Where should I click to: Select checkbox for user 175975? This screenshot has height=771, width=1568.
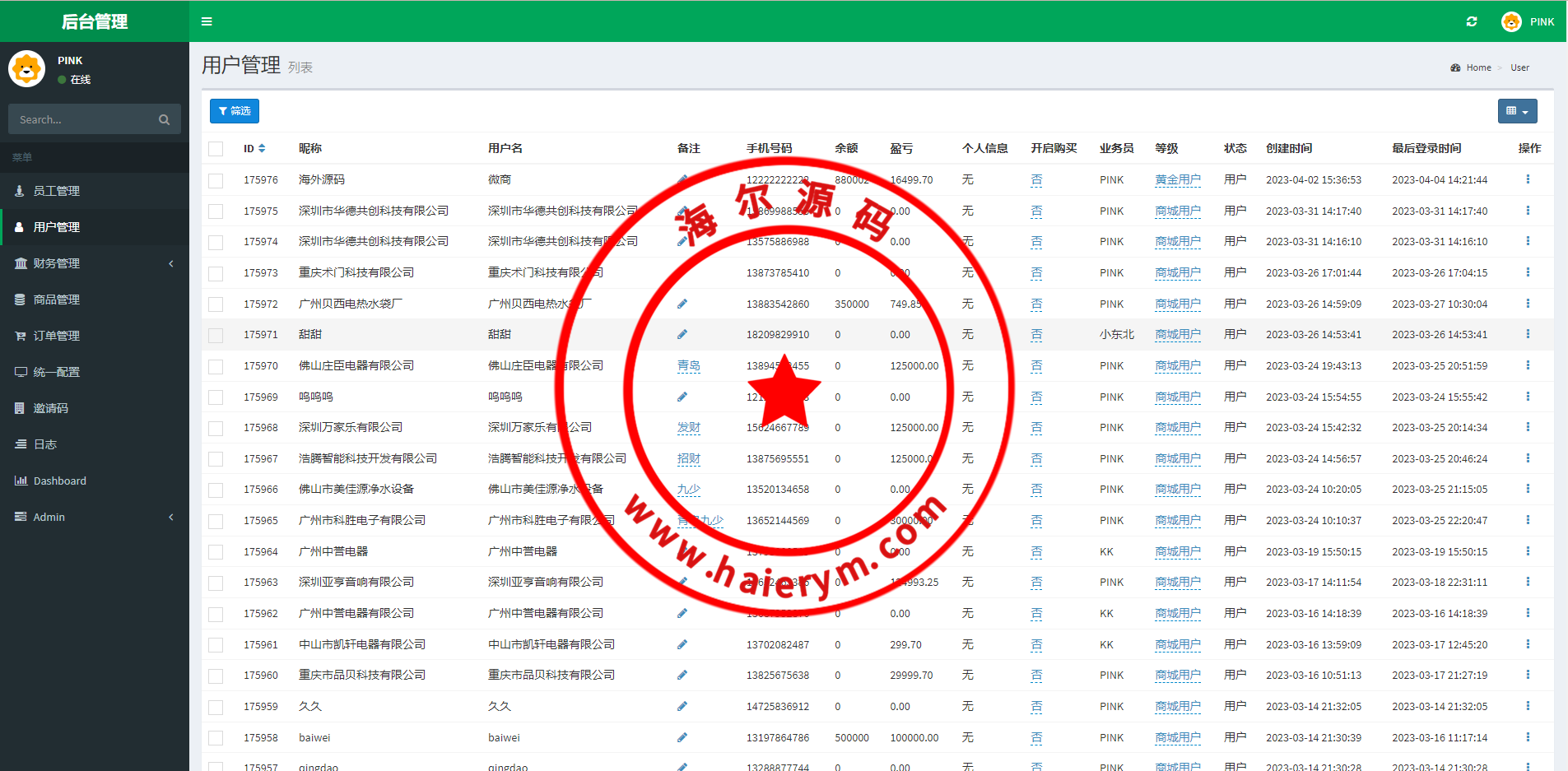216,211
